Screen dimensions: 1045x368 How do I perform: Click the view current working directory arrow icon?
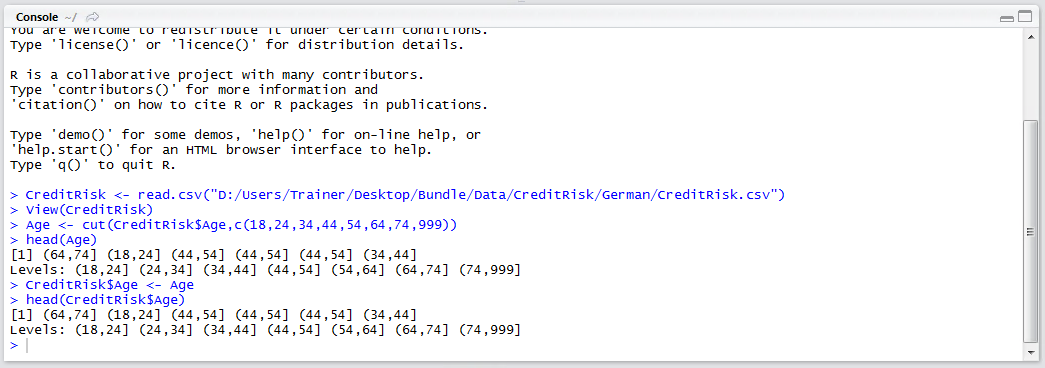[x=93, y=17]
